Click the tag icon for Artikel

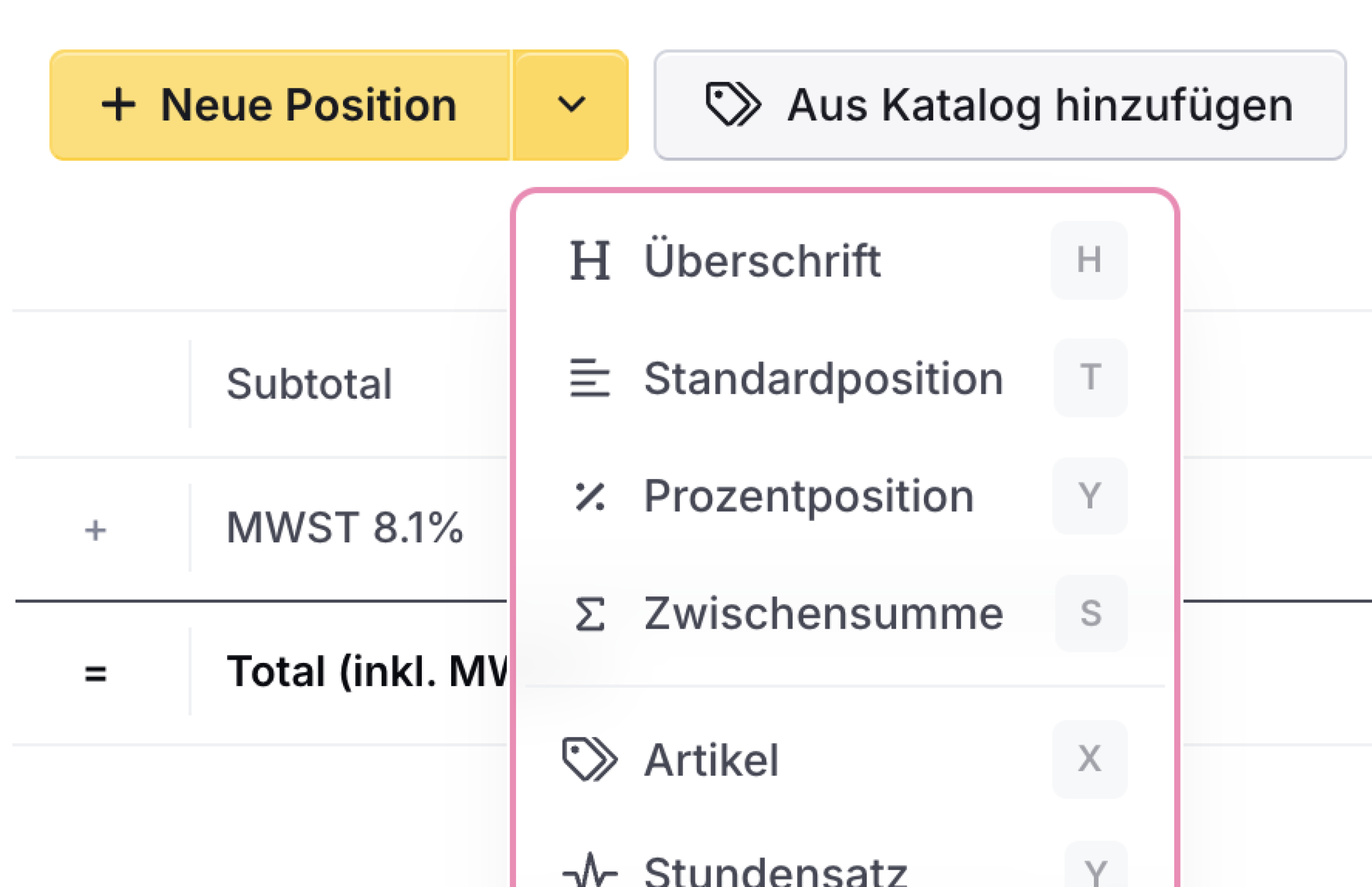[589, 759]
